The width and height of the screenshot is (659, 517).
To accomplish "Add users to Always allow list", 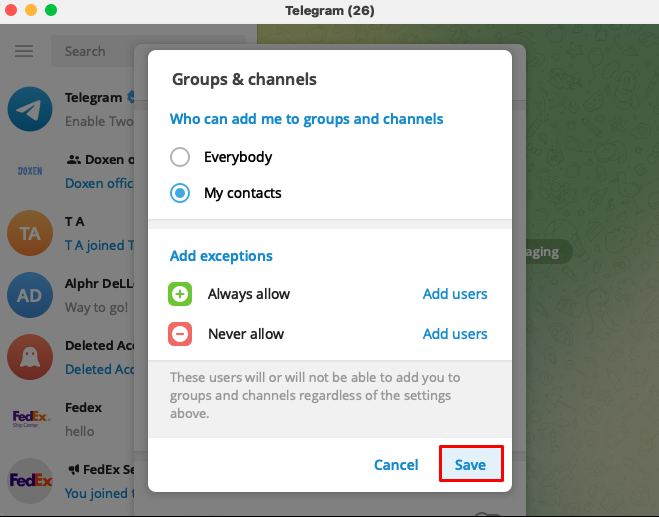I will pos(455,294).
